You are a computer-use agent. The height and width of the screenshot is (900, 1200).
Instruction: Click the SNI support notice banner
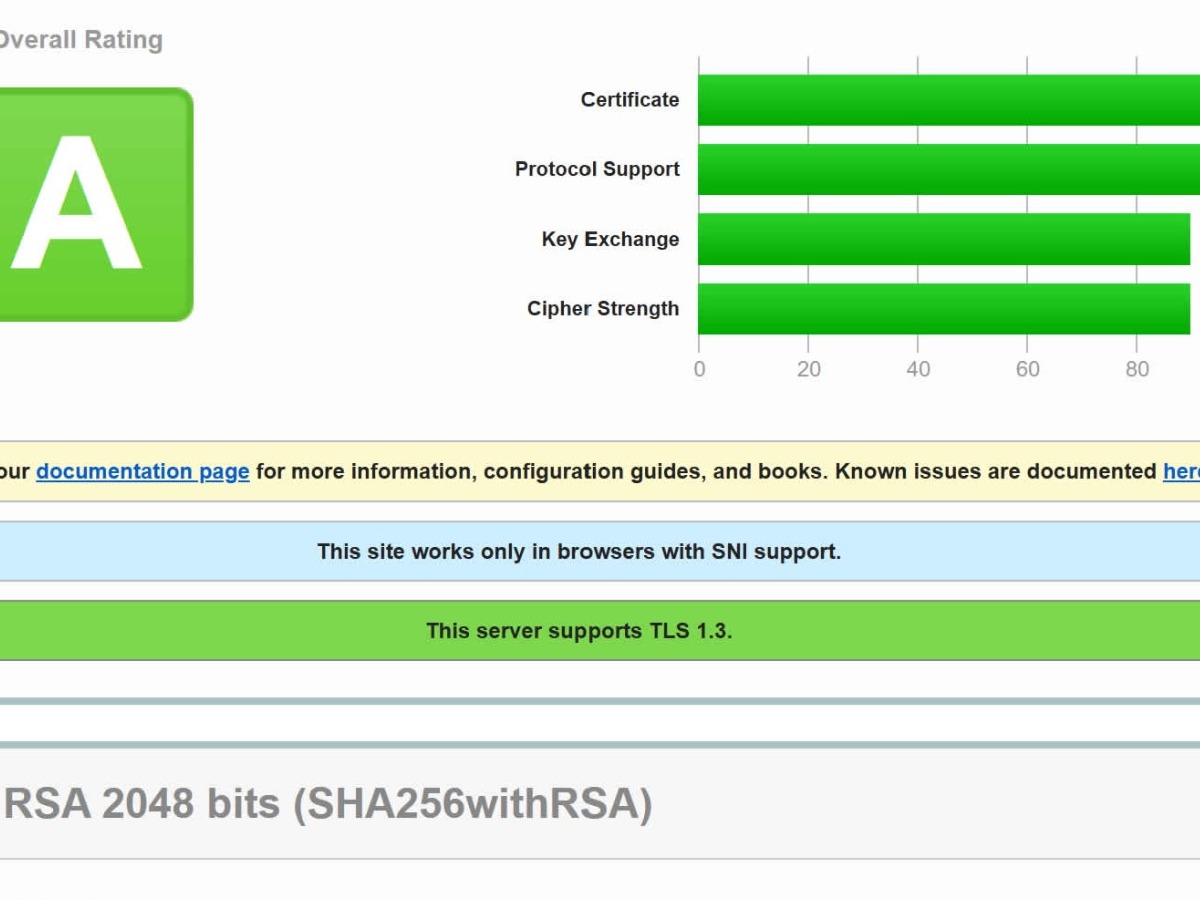579,551
